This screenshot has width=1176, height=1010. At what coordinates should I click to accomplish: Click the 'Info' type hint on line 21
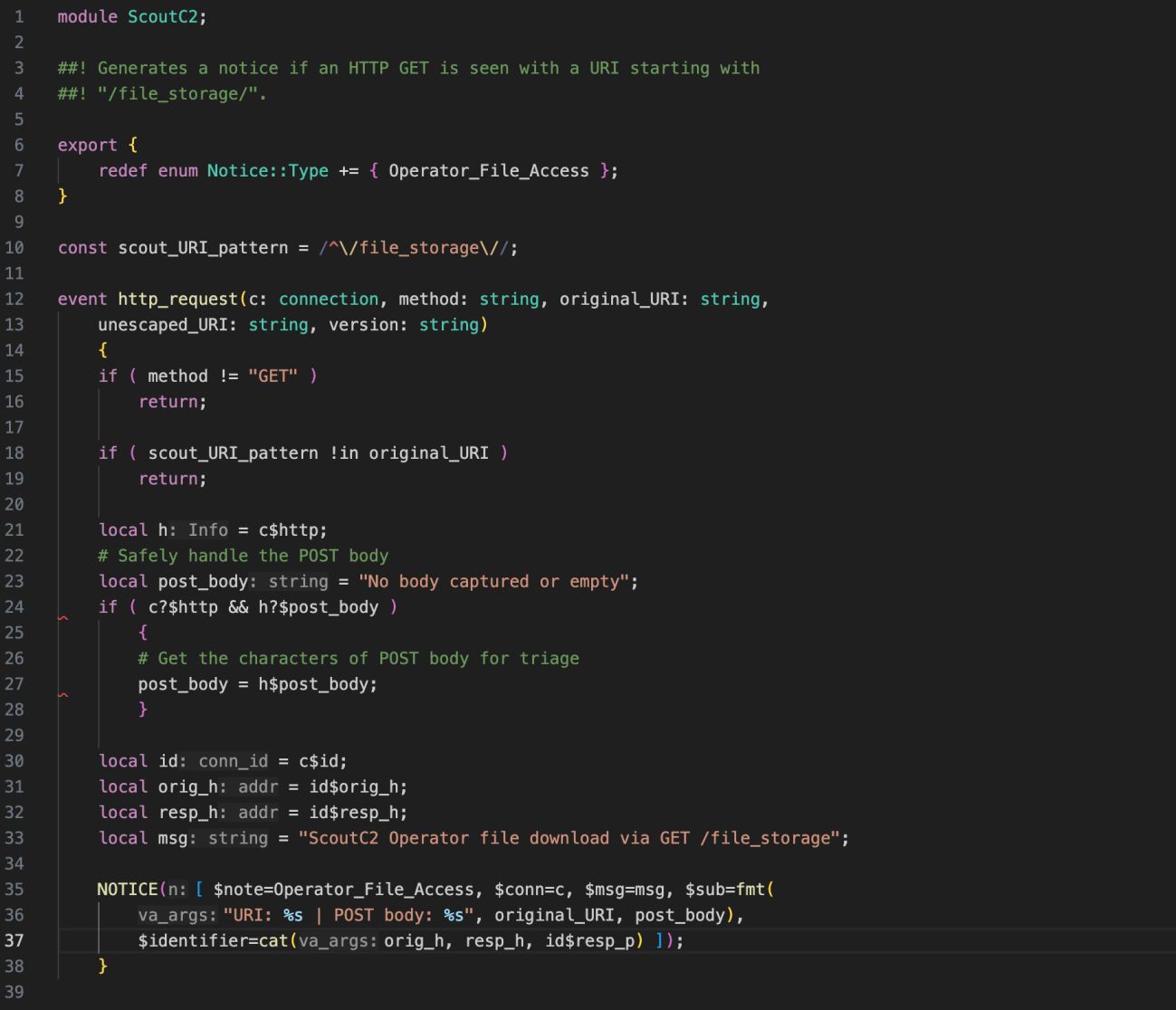tap(208, 529)
